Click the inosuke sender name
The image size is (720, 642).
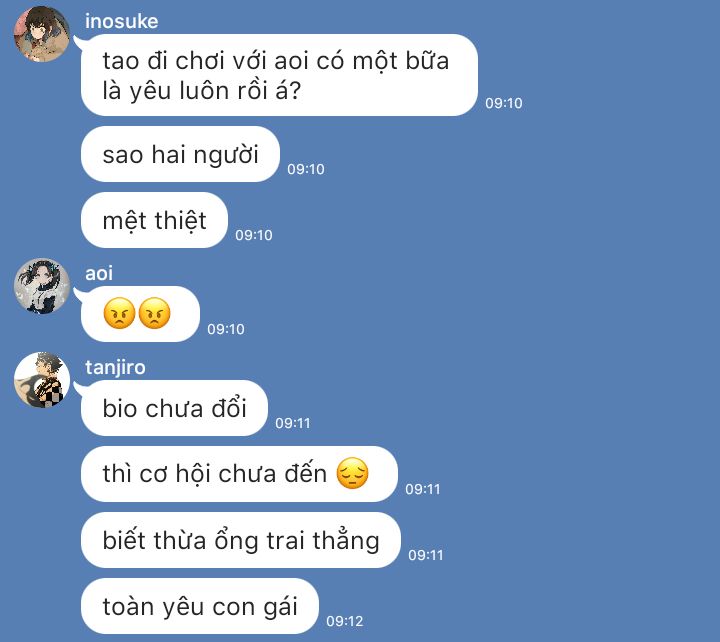(x=121, y=21)
